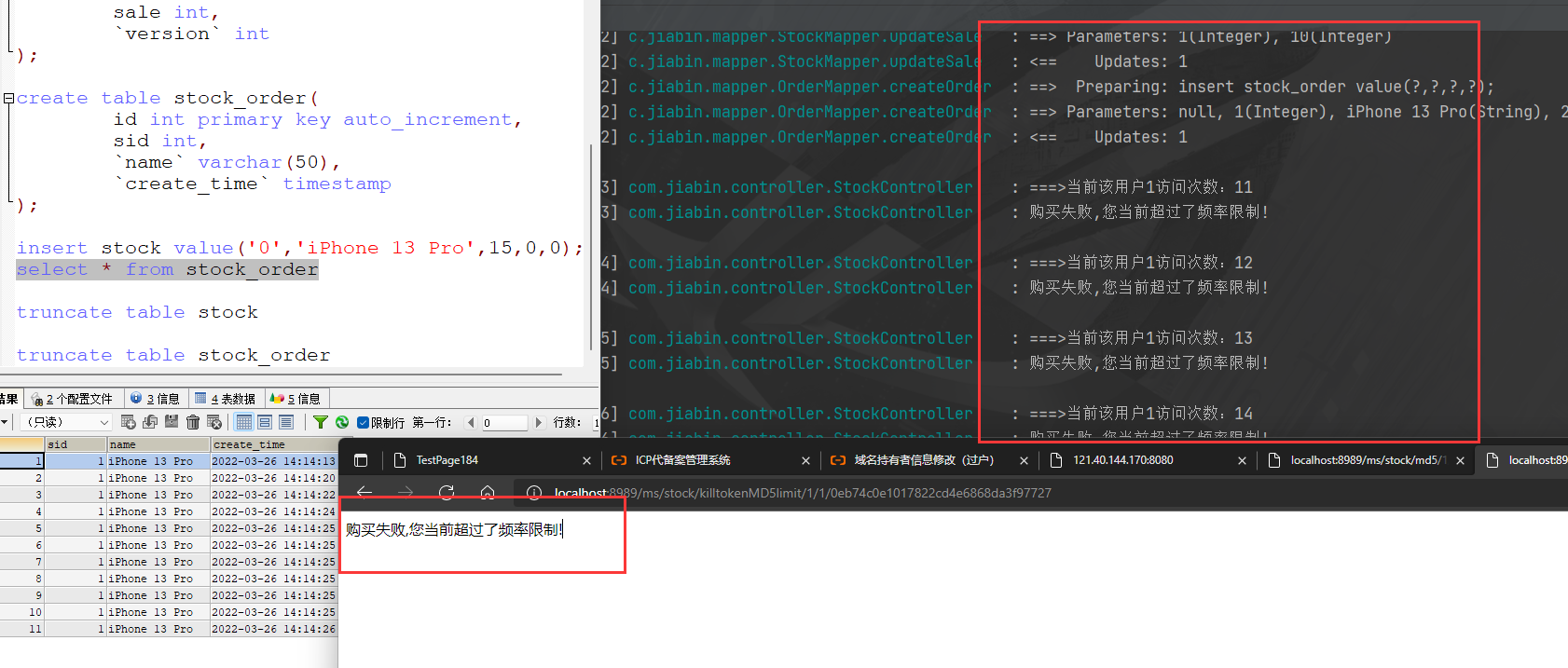Click the browser home icon
This screenshot has width=1568, height=668.
pos(488,492)
